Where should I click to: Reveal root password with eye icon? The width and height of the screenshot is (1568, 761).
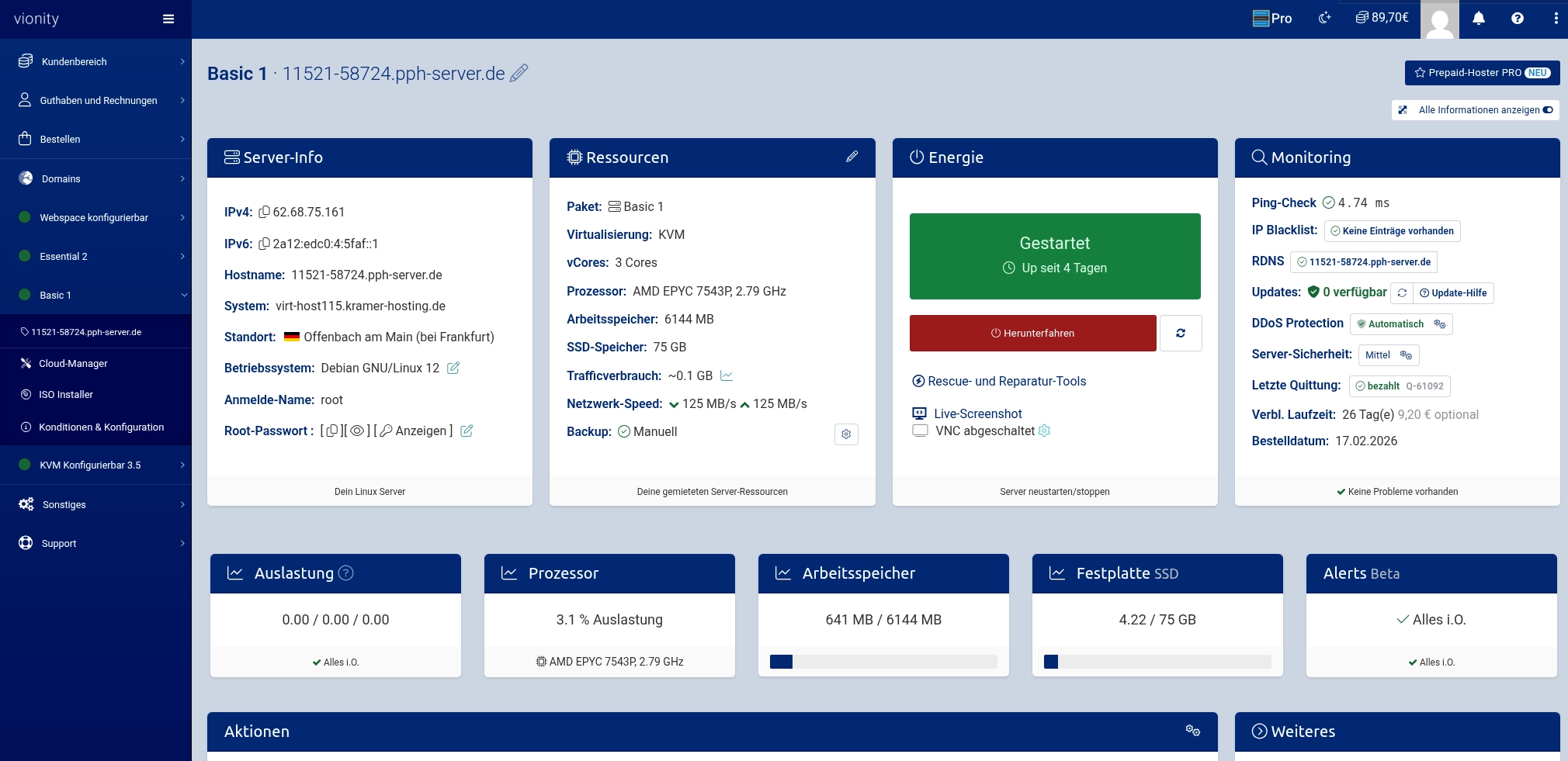[357, 431]
